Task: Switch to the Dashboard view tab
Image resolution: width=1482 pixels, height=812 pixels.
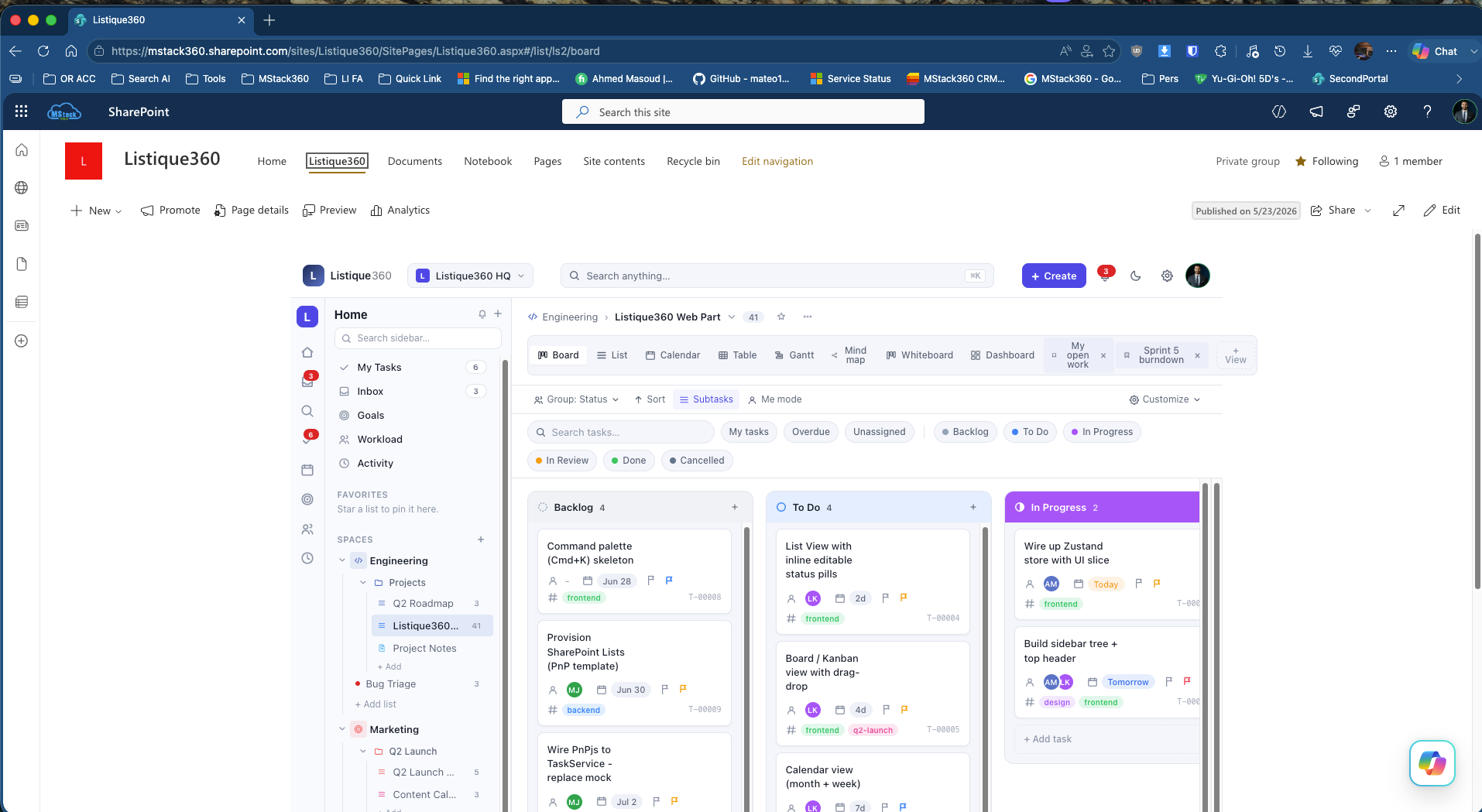Action: (1002, 355)
